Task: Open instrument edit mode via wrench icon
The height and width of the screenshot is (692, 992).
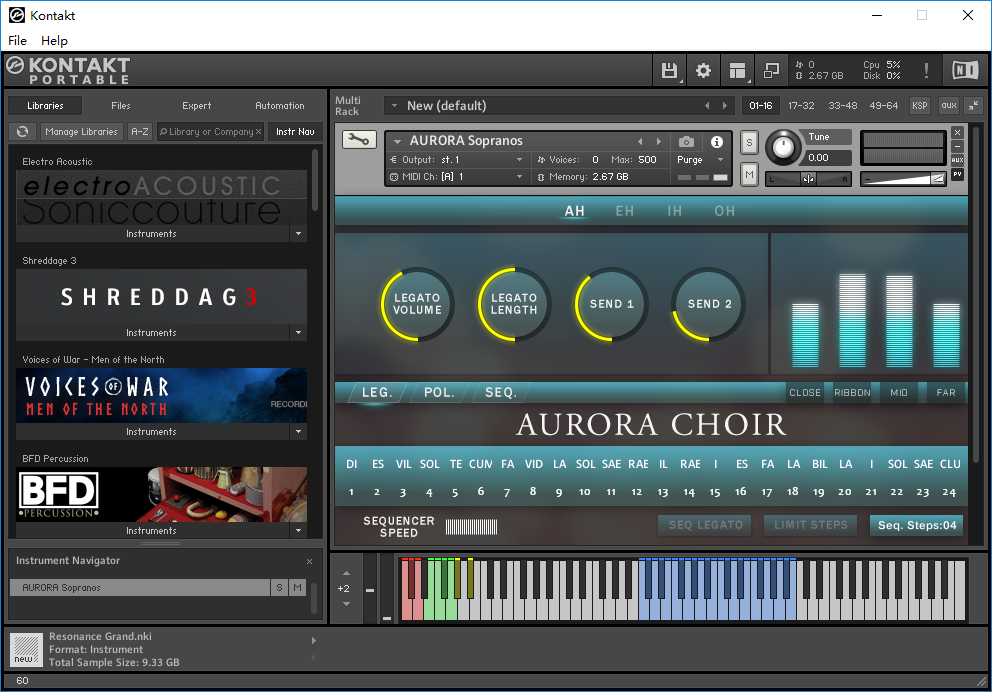Action: coord(359,140)
